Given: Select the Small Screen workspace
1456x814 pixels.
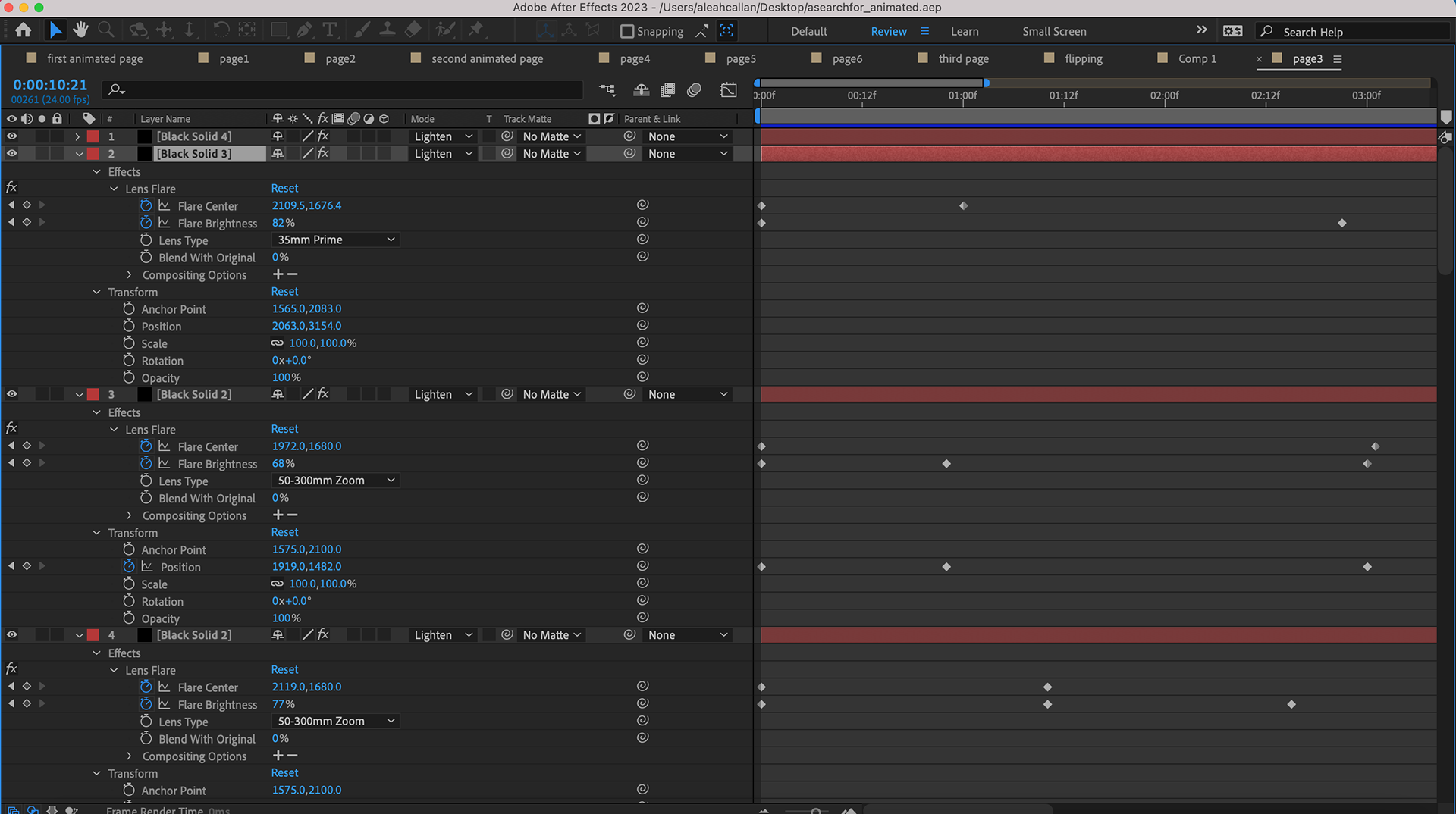Looking at the screenshot, I should coord(1054,31).
